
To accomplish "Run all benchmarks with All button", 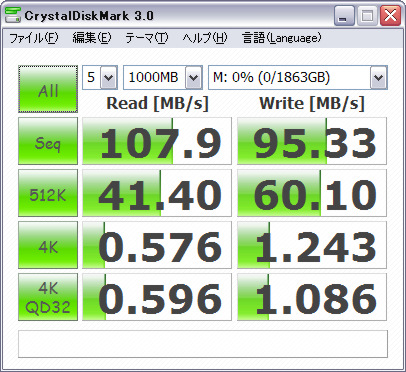I will point(48,89).
